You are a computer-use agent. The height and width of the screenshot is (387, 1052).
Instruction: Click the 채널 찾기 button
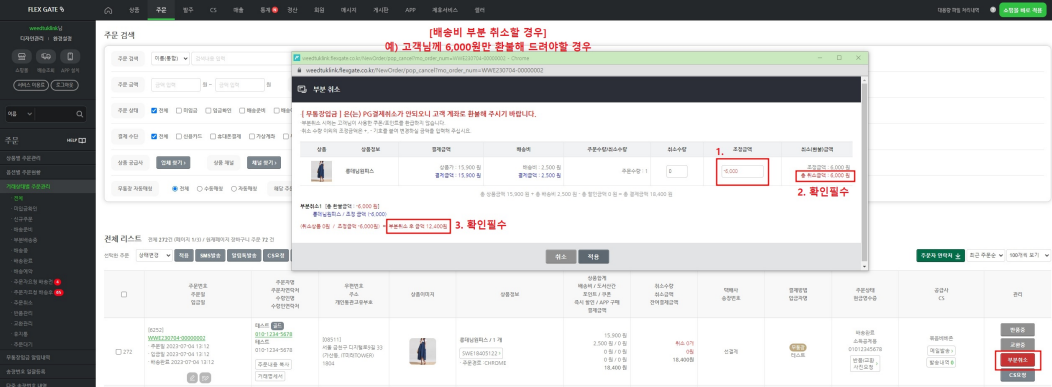click(x=264, y=162)
